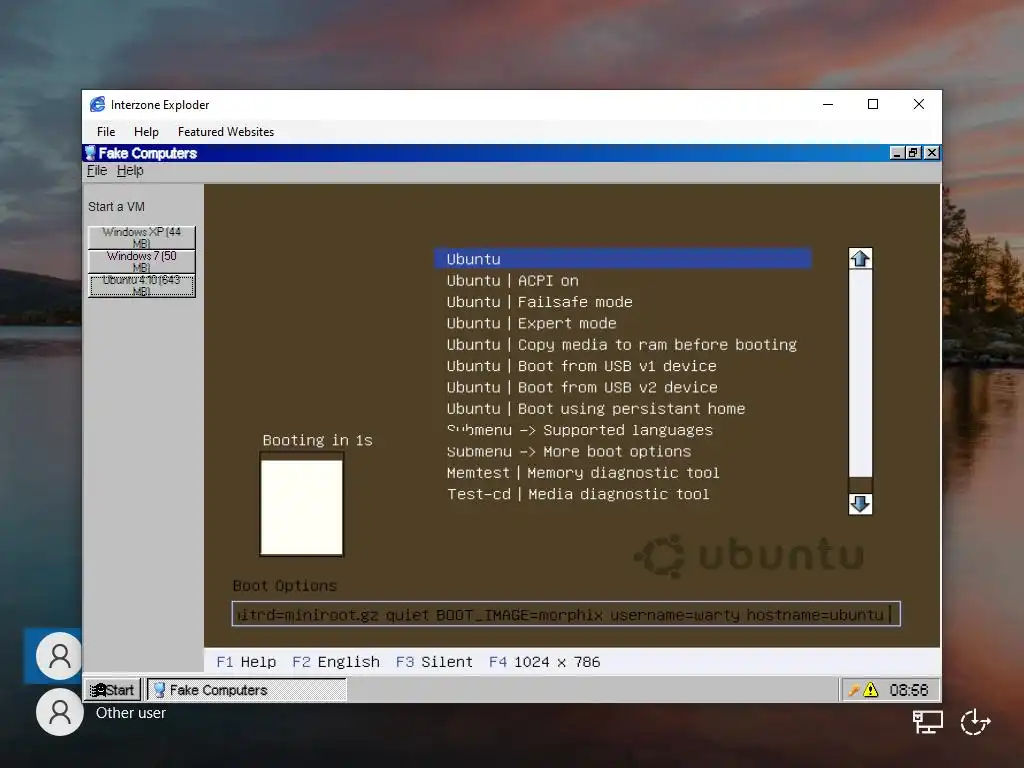This screenshot has height=768, width=1024.
Task: Click the Fake Computers window title icon
Action: [90, 153]
